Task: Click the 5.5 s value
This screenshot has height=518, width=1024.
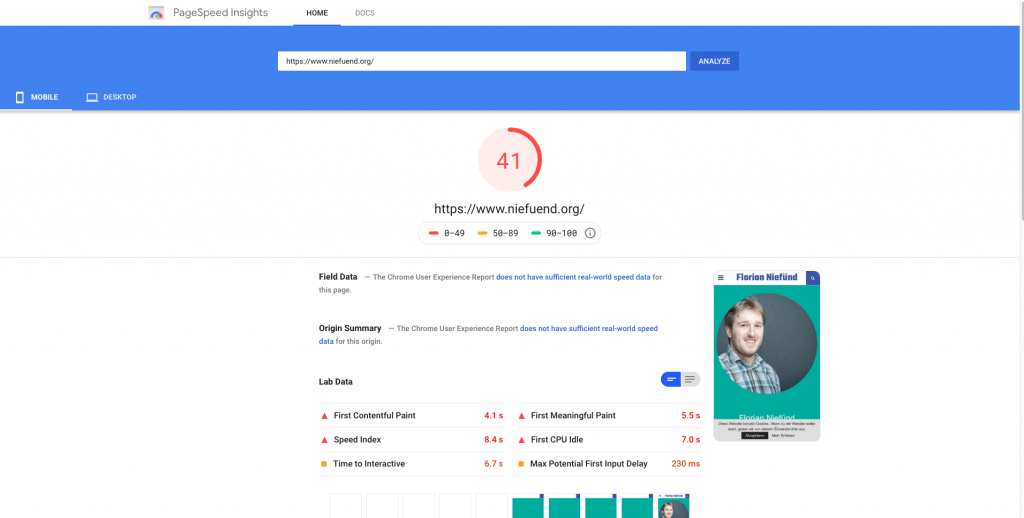Action: pos(690,415)
